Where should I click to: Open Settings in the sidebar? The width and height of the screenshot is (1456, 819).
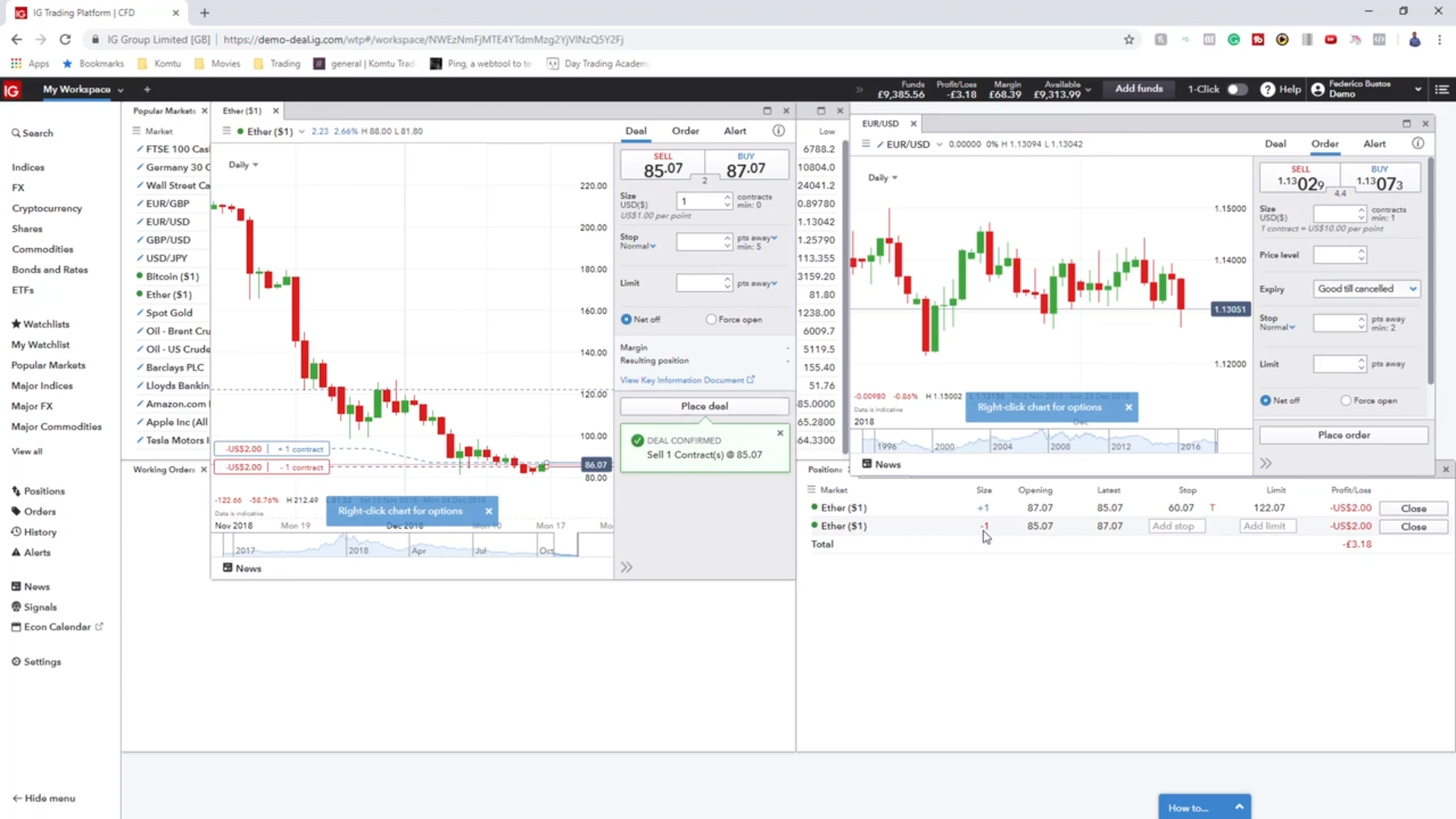tap(36, 662)
